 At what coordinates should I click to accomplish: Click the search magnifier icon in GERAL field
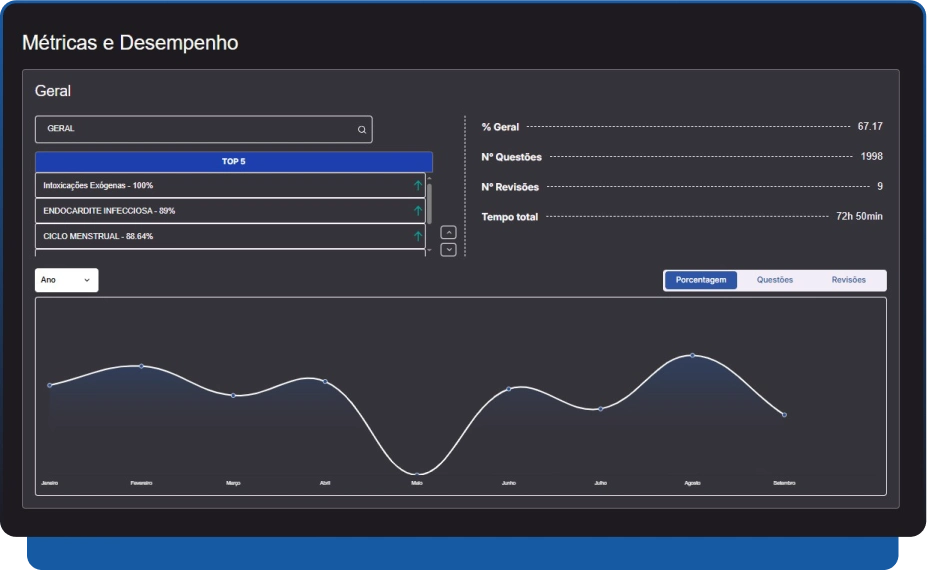click(x=362, y=129)
